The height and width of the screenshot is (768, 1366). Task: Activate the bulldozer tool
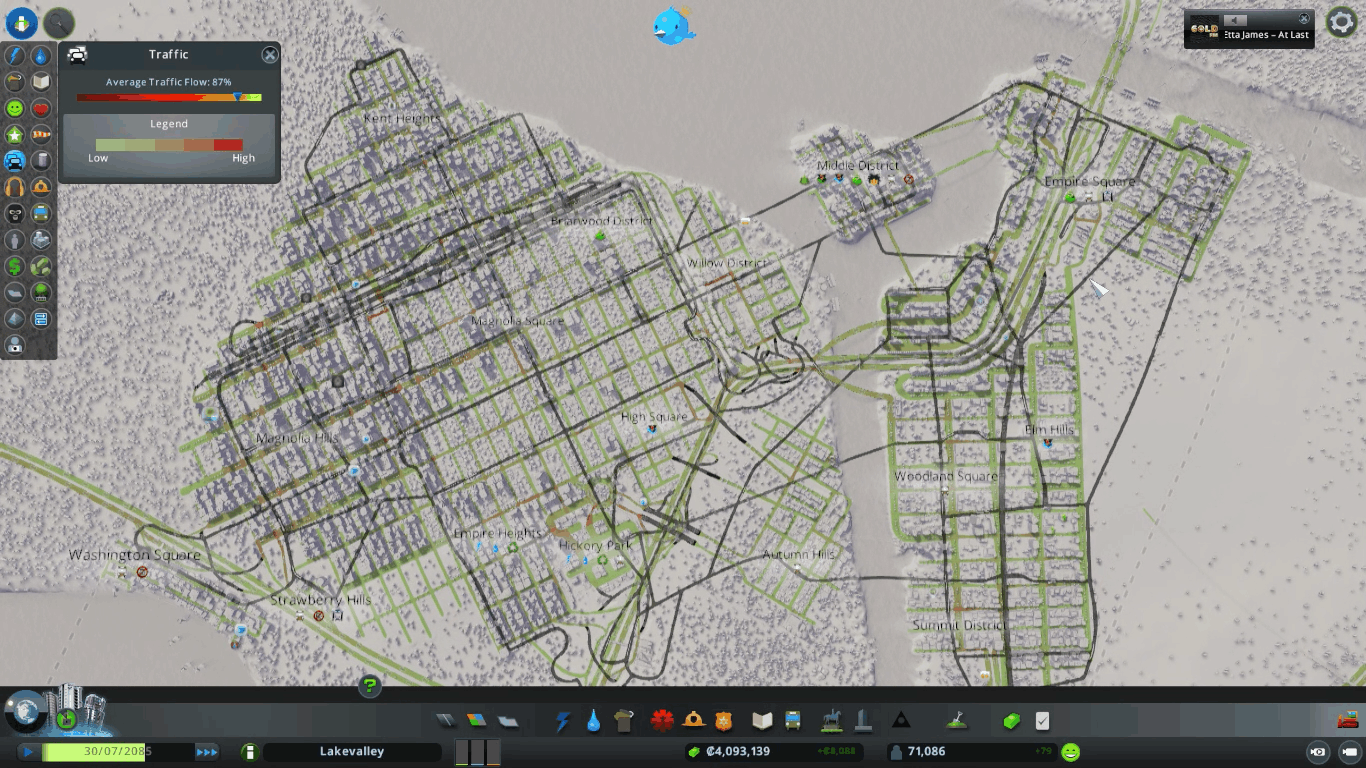tap(1346, 719)
